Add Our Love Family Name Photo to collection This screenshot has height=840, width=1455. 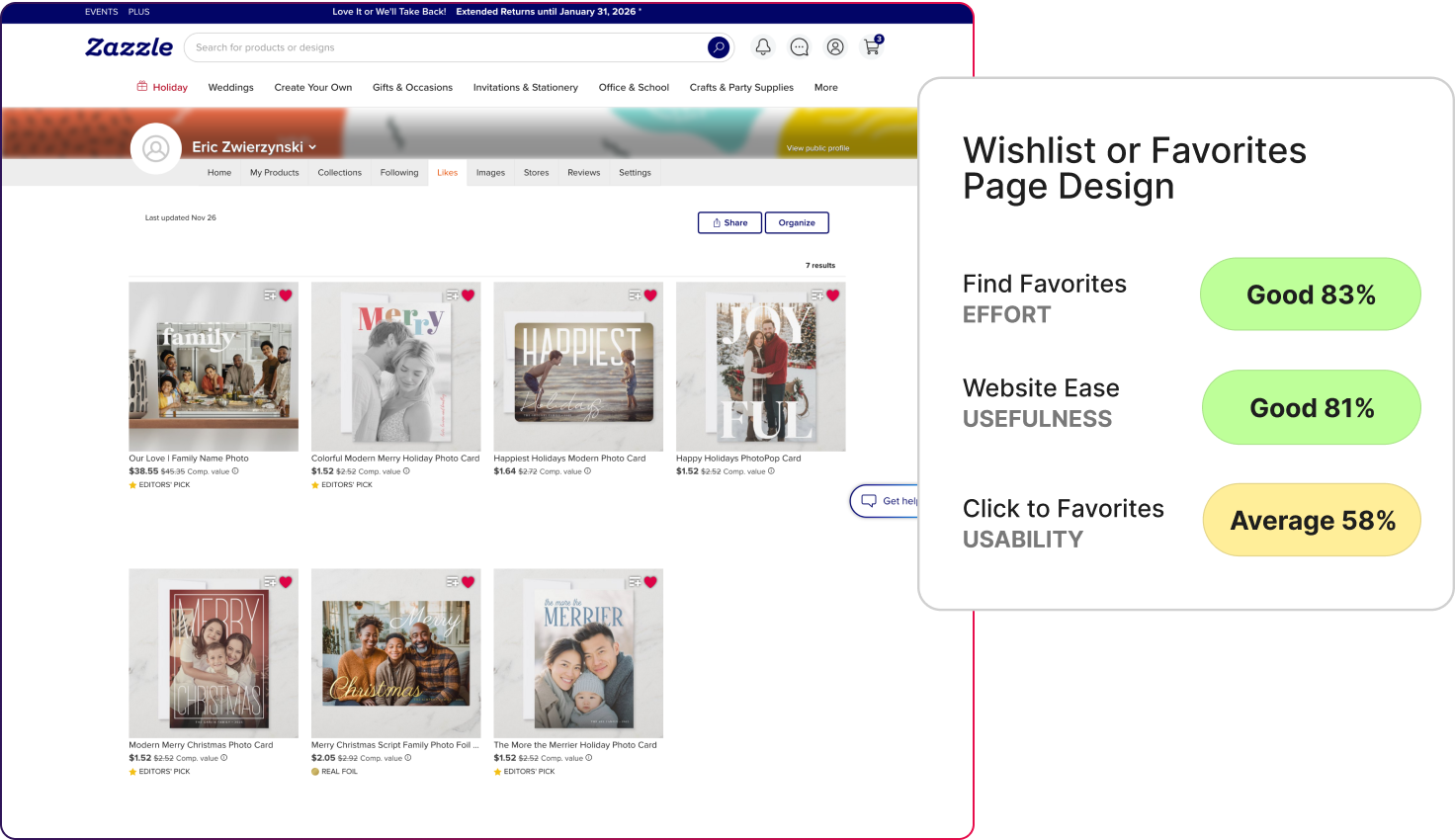pos(270,295)
